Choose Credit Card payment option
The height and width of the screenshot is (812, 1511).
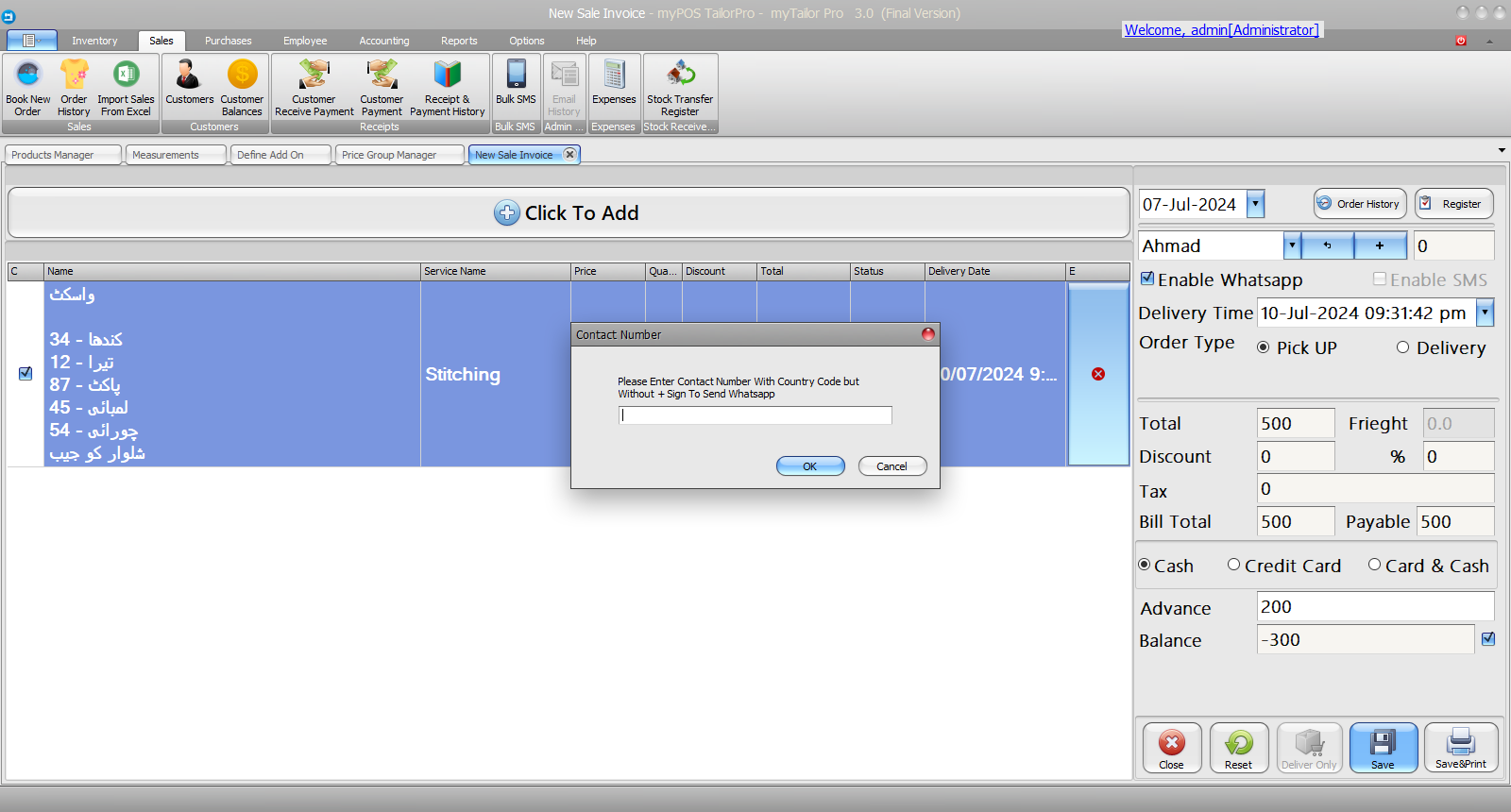pyautogui.click(x=1233, y=565)
